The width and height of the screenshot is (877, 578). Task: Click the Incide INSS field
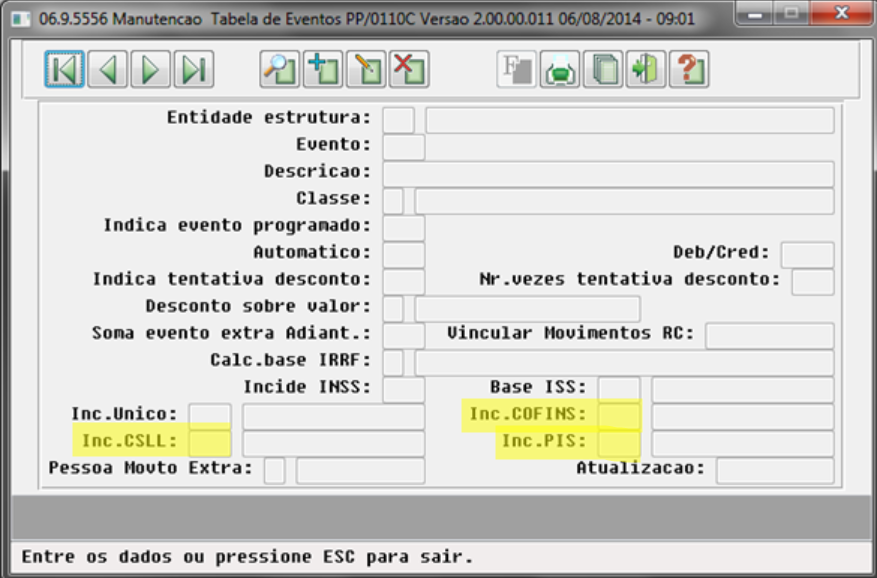(x=404, y=389)
